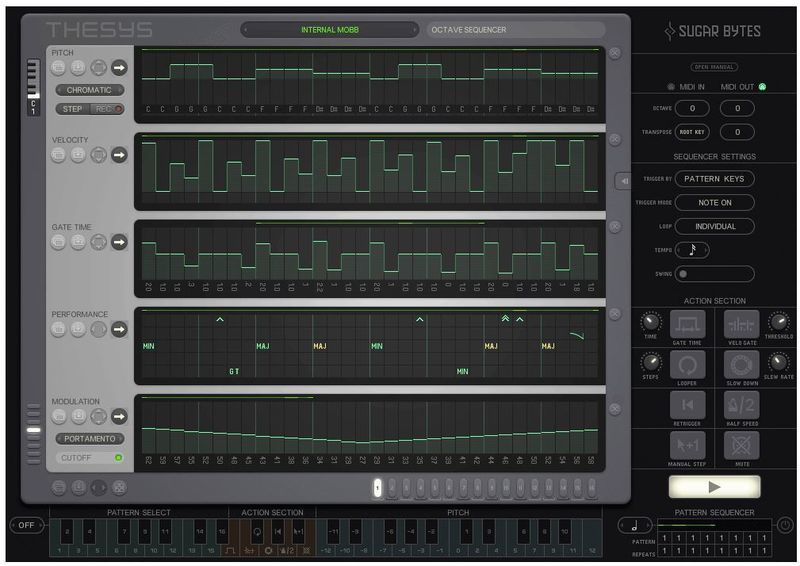Toggle the CUTOFF green LED

(x=118, y=458)
